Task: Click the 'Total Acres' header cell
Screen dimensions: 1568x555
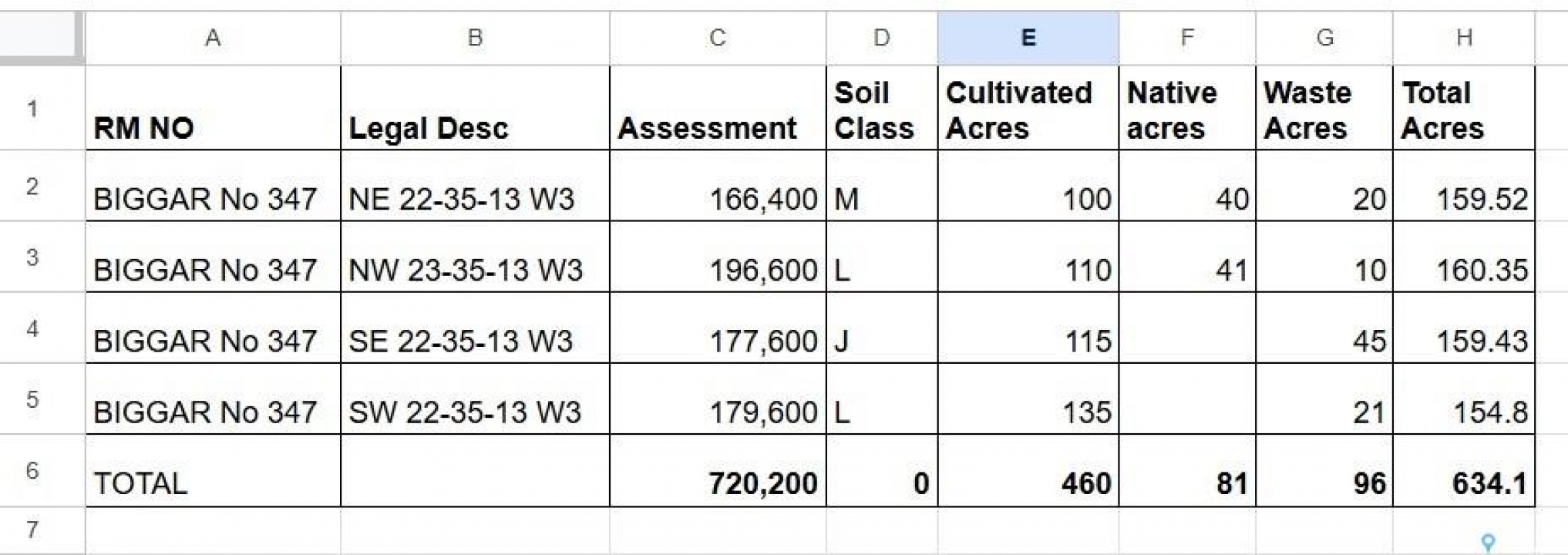Action: click(1464, 108)
